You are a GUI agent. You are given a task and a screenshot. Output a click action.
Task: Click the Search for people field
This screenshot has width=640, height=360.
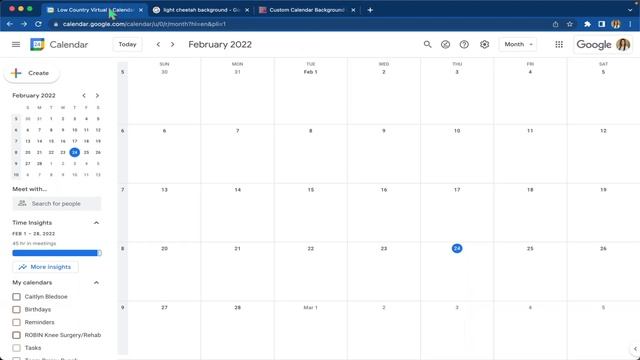point(57,203)
